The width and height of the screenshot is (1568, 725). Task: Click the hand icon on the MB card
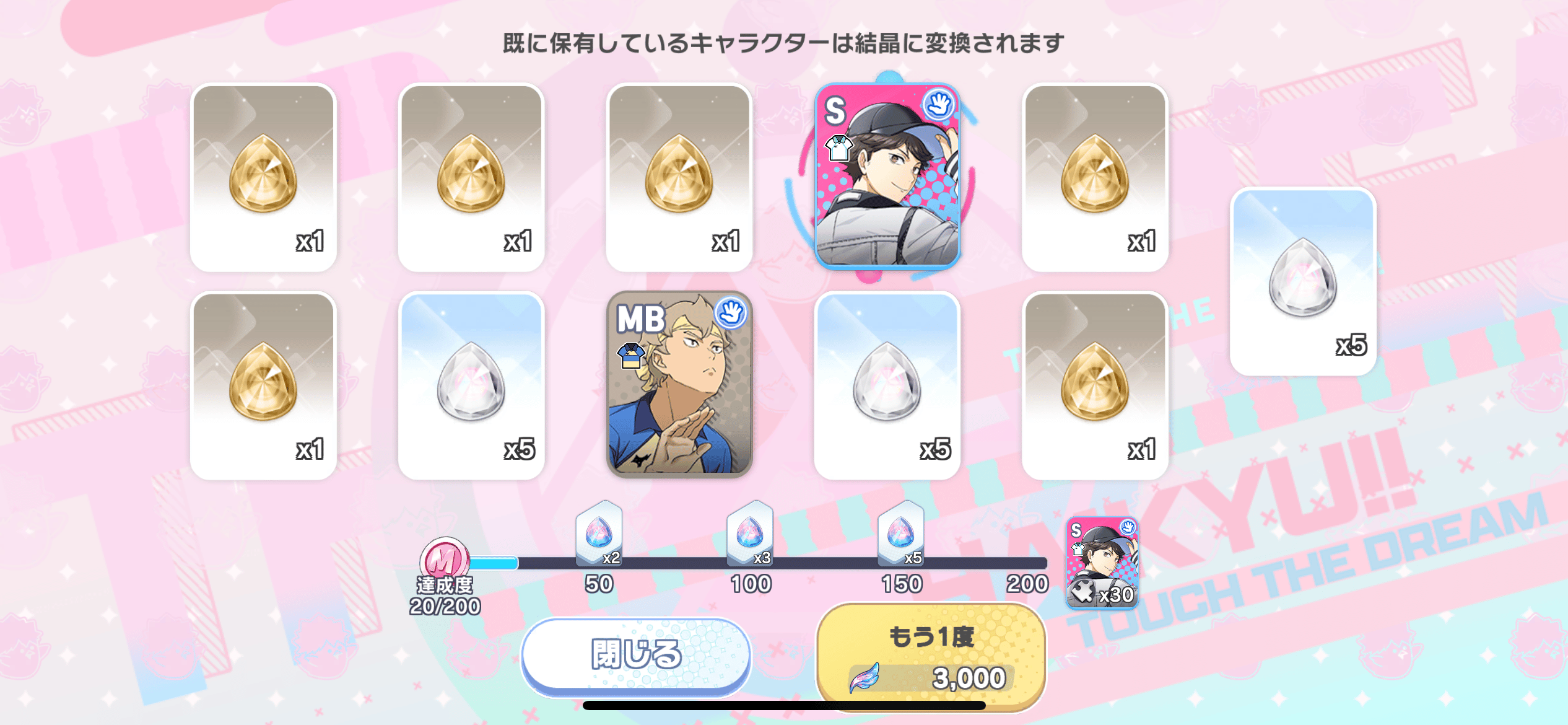click(x=731, y=312)
